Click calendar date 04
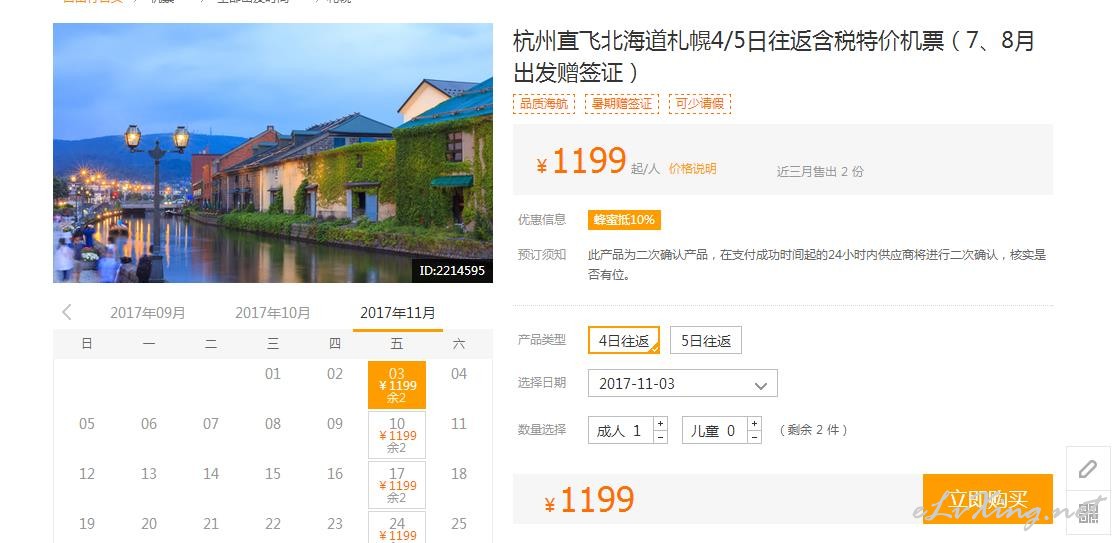1117x543 pixels. pos(459,374)
